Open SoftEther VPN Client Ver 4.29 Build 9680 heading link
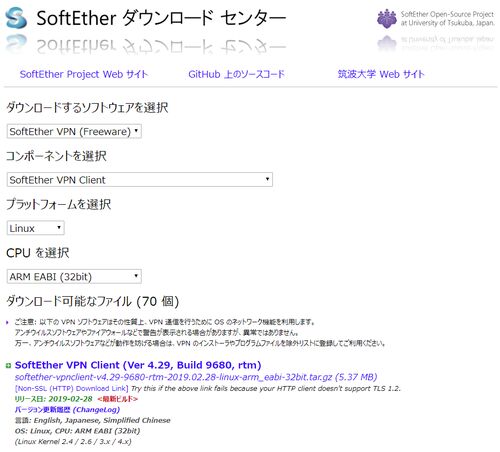Screen dimensions: 500x452 (138, 365)
